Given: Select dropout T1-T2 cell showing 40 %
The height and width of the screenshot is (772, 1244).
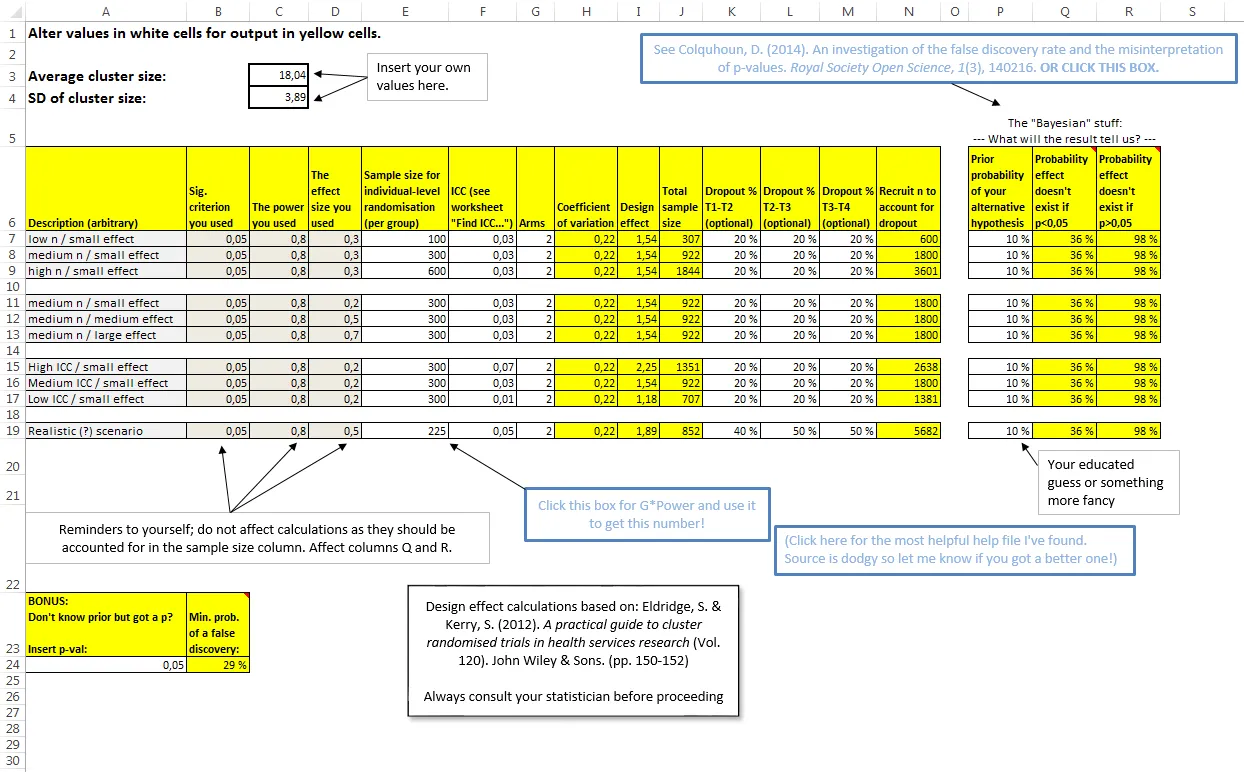Looking at the screenshot, I should pyautogui.click(x=731, y=431).
